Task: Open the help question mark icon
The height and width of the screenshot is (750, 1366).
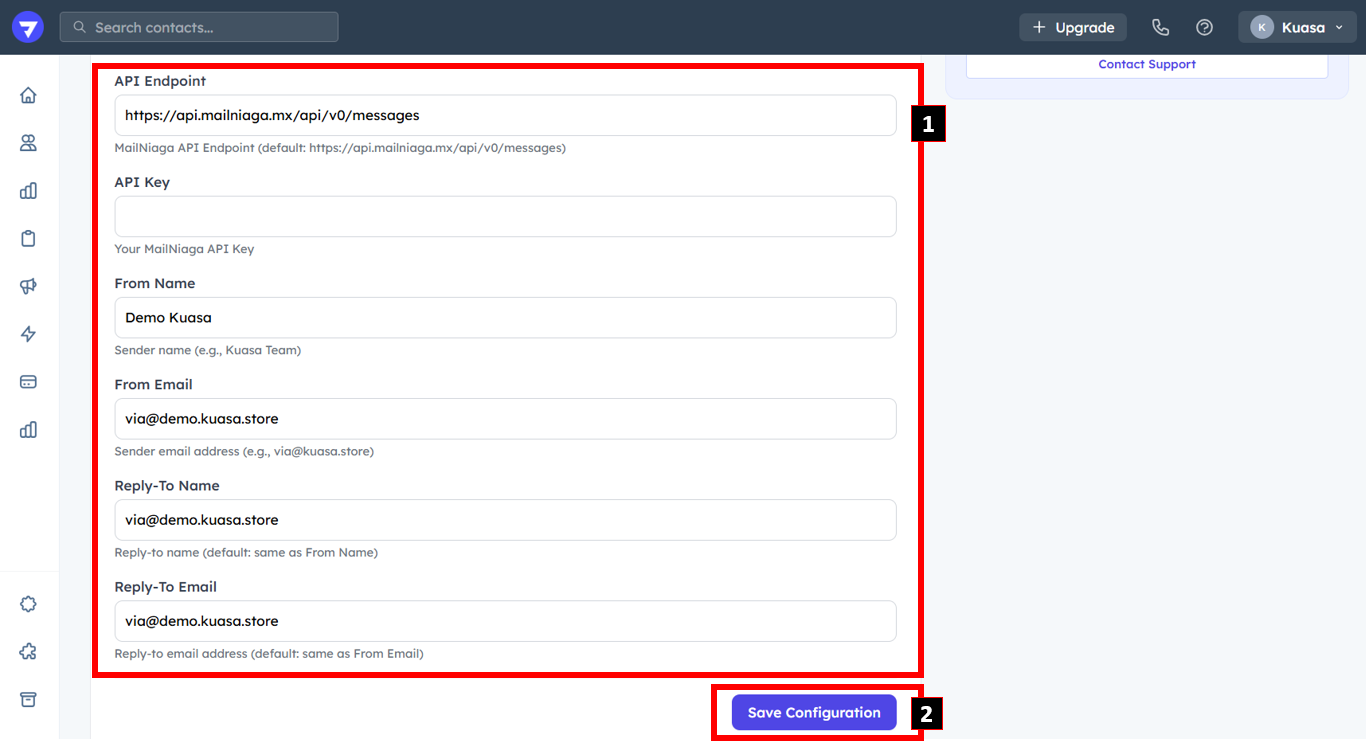Action: (x=1204, y=27)
